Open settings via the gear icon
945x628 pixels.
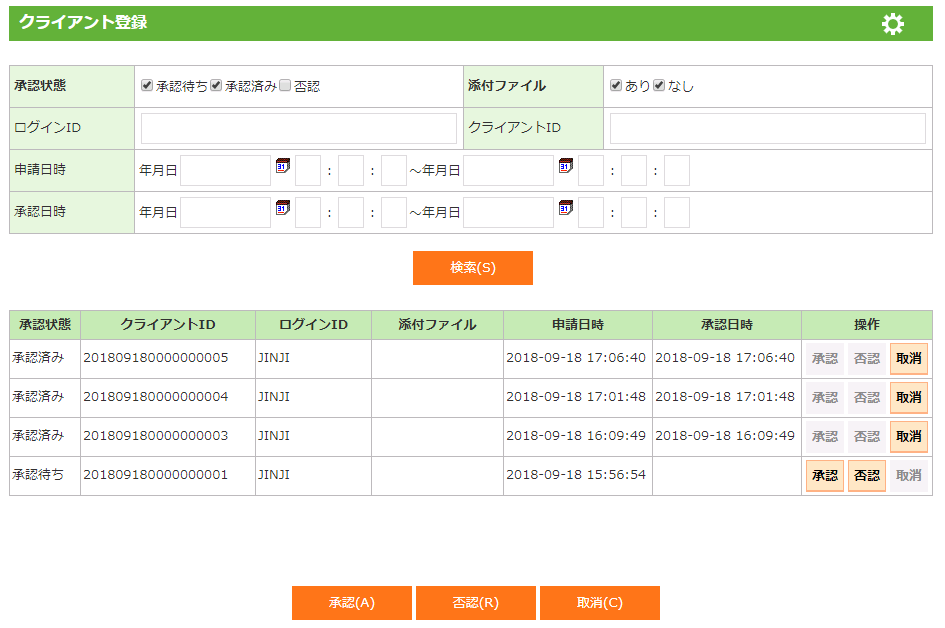[893, 24]
